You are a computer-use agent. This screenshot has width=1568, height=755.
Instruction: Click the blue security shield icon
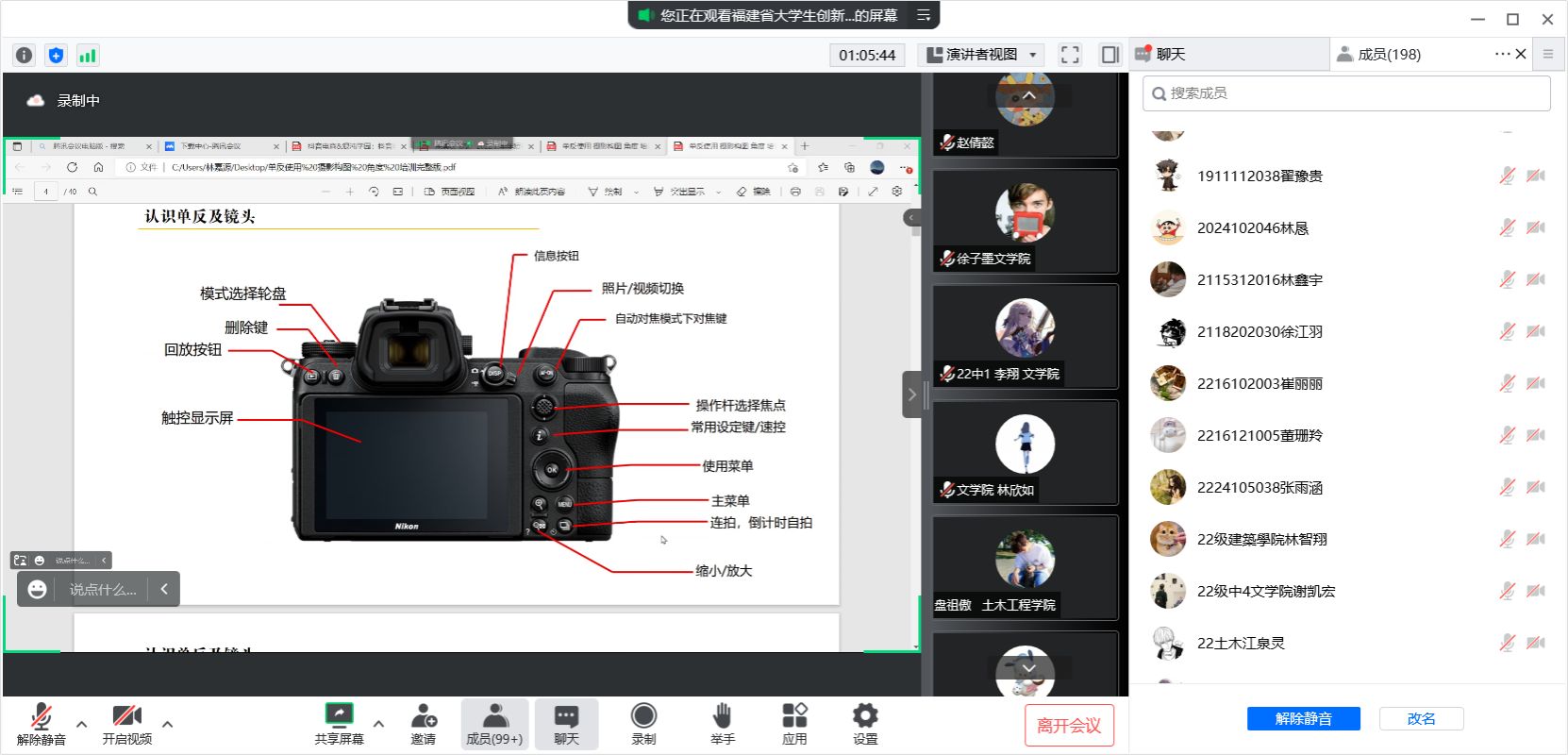pos(56,56)
